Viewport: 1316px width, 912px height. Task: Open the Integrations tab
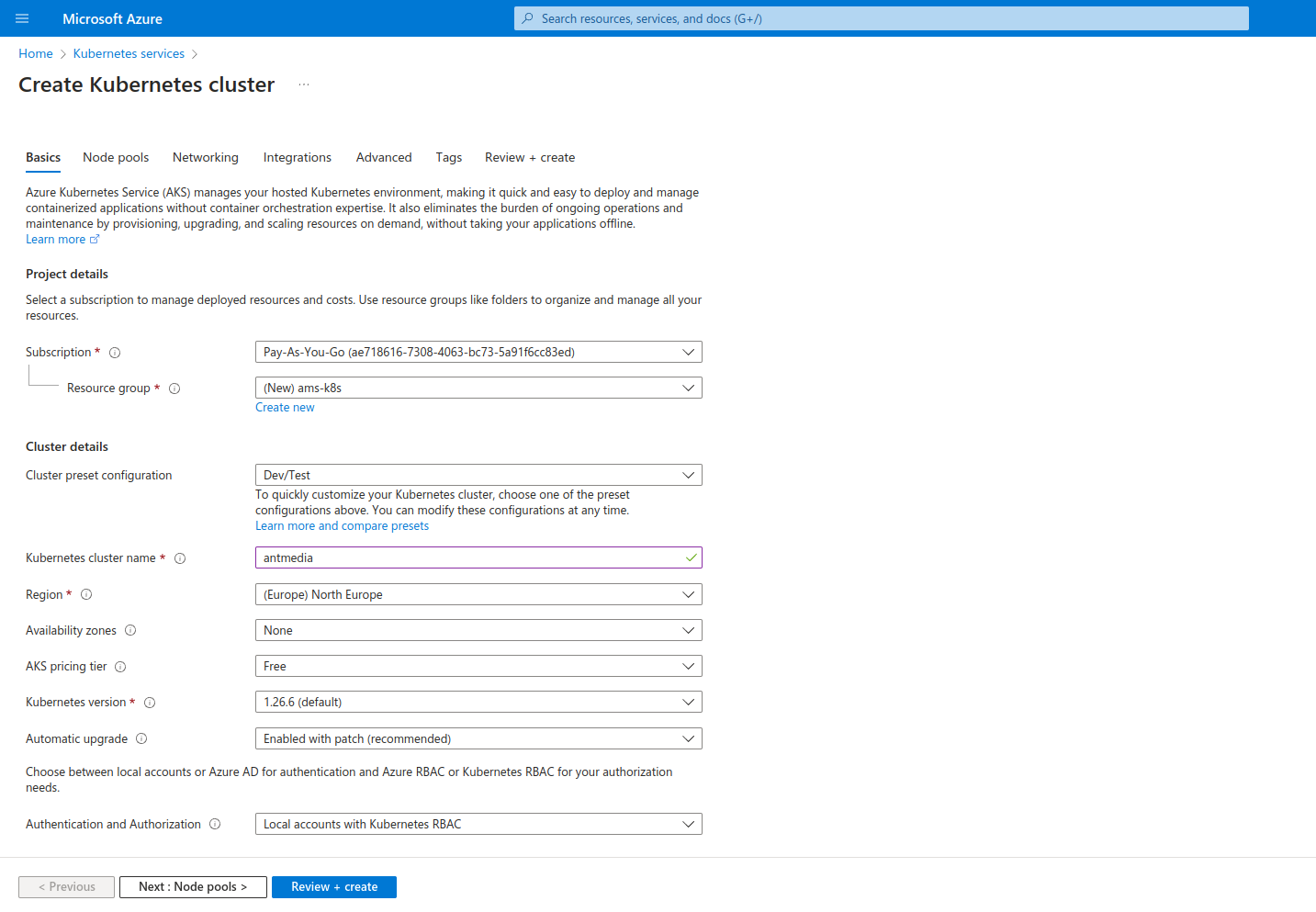pos(298,157)
